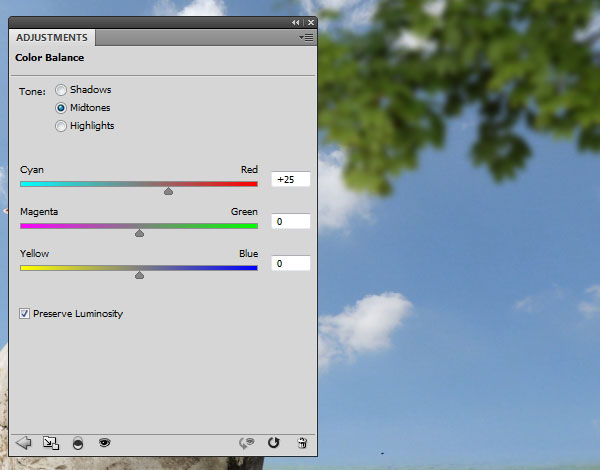View previous state icon
The image size is (600, 470).
pyautogui.click(x=247, y=443)
